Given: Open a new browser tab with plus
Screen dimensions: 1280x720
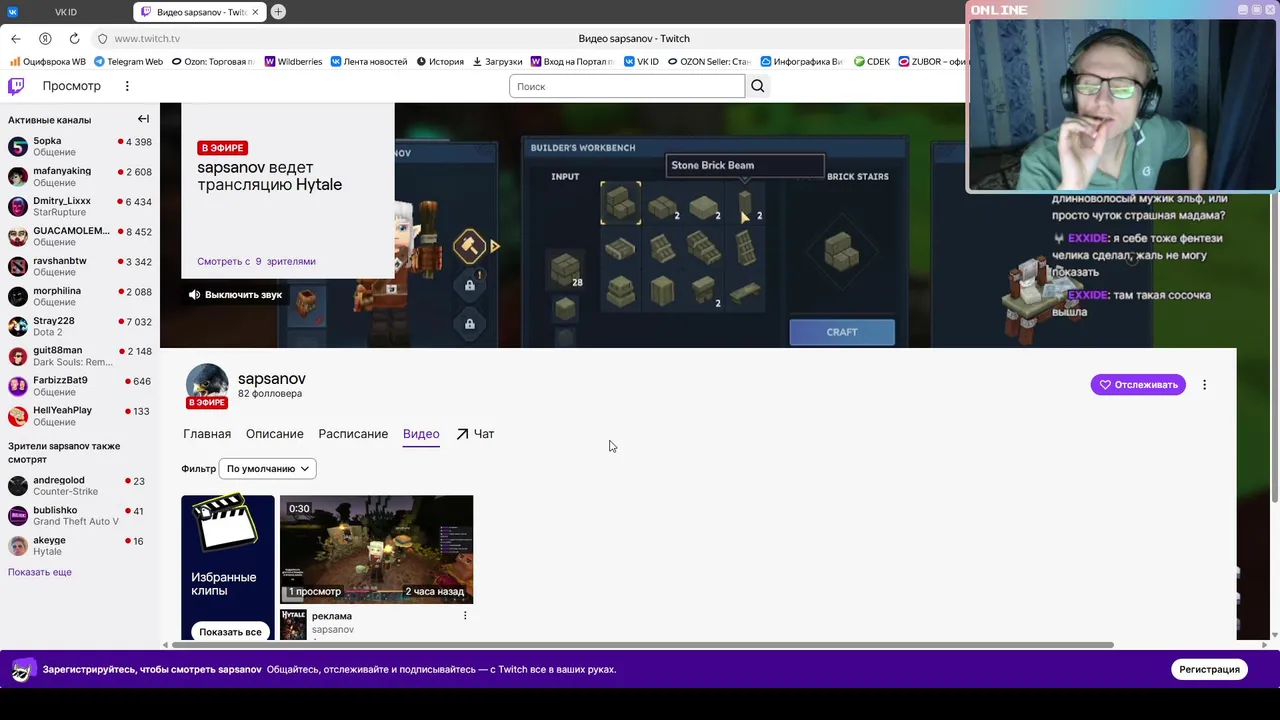Looking at the screenshot, I should (x=278, y=12).
